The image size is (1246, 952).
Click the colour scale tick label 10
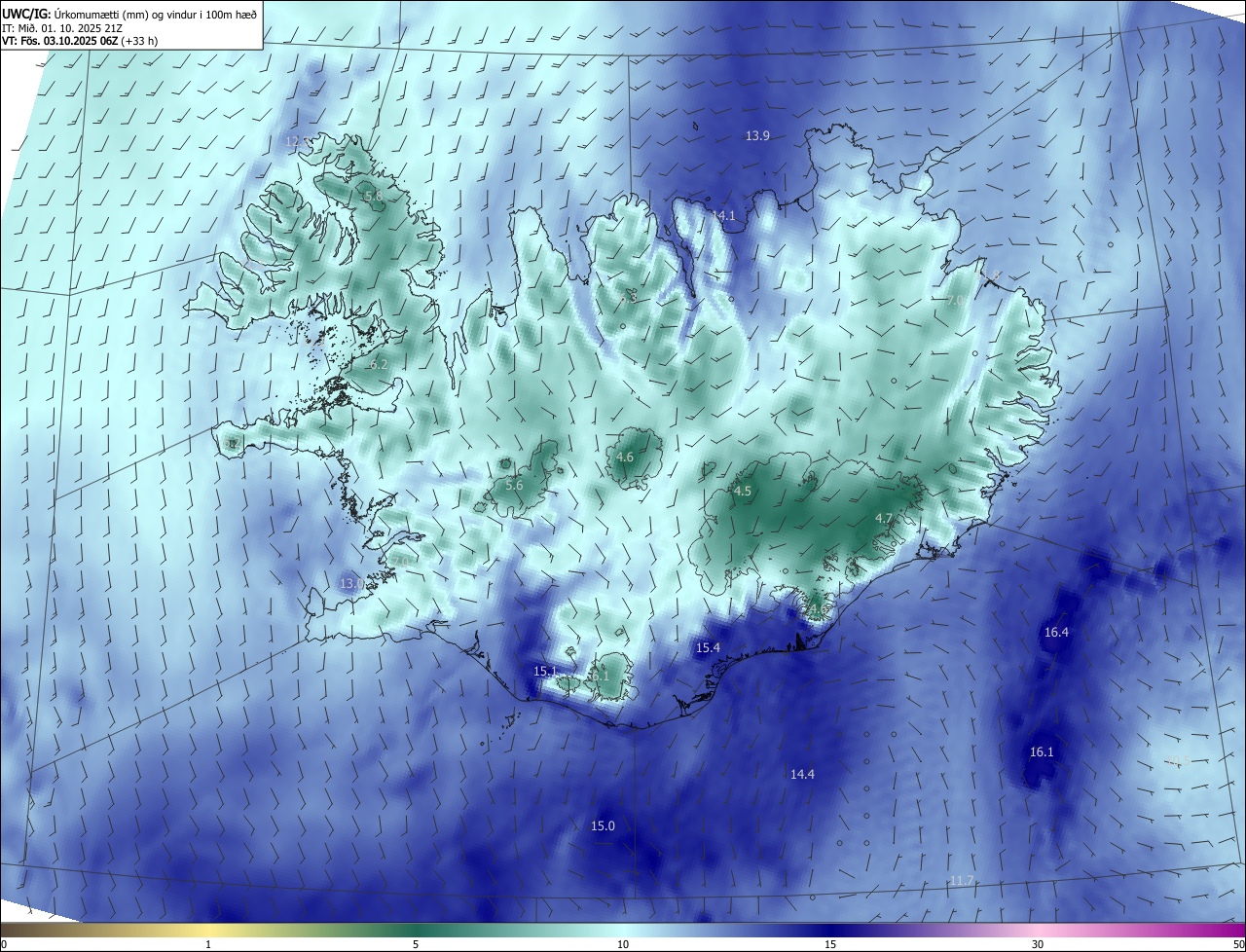point(623,945)
